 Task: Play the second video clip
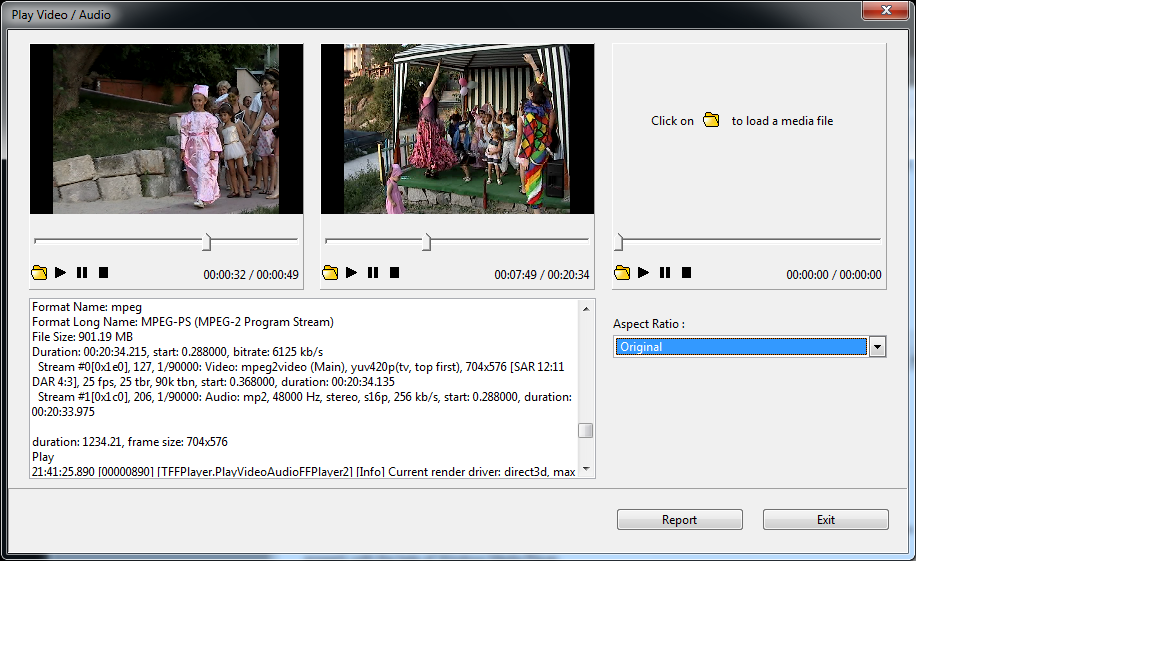click(x=352, y=272)
